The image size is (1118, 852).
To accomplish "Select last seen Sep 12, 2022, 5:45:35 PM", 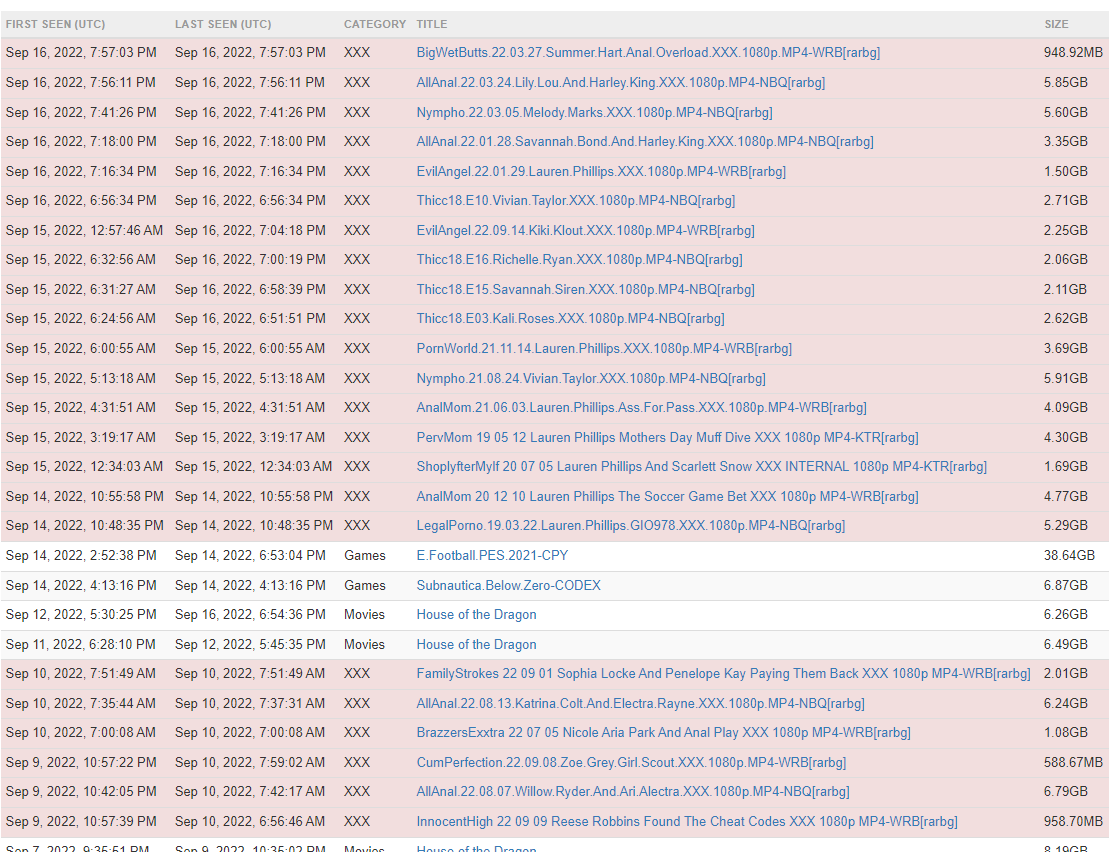I will click(250, 645).
